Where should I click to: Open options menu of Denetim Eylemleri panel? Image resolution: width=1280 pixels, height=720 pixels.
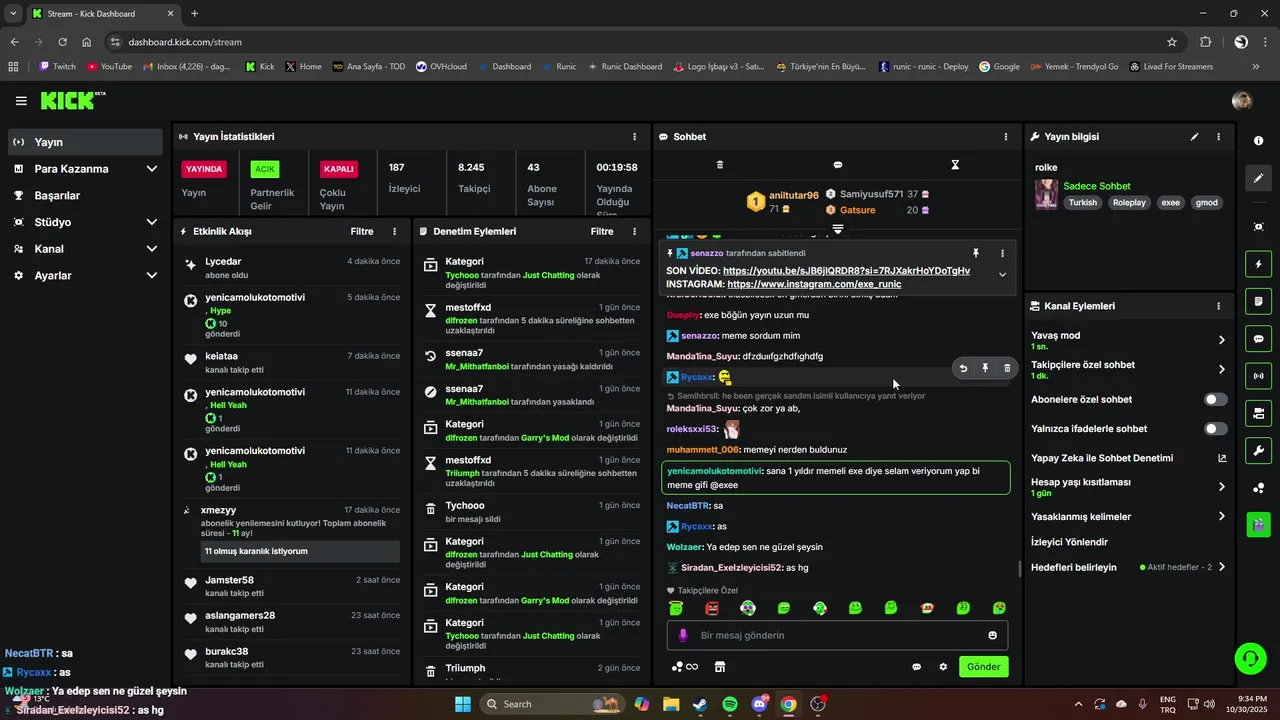(x=634, y=231)
